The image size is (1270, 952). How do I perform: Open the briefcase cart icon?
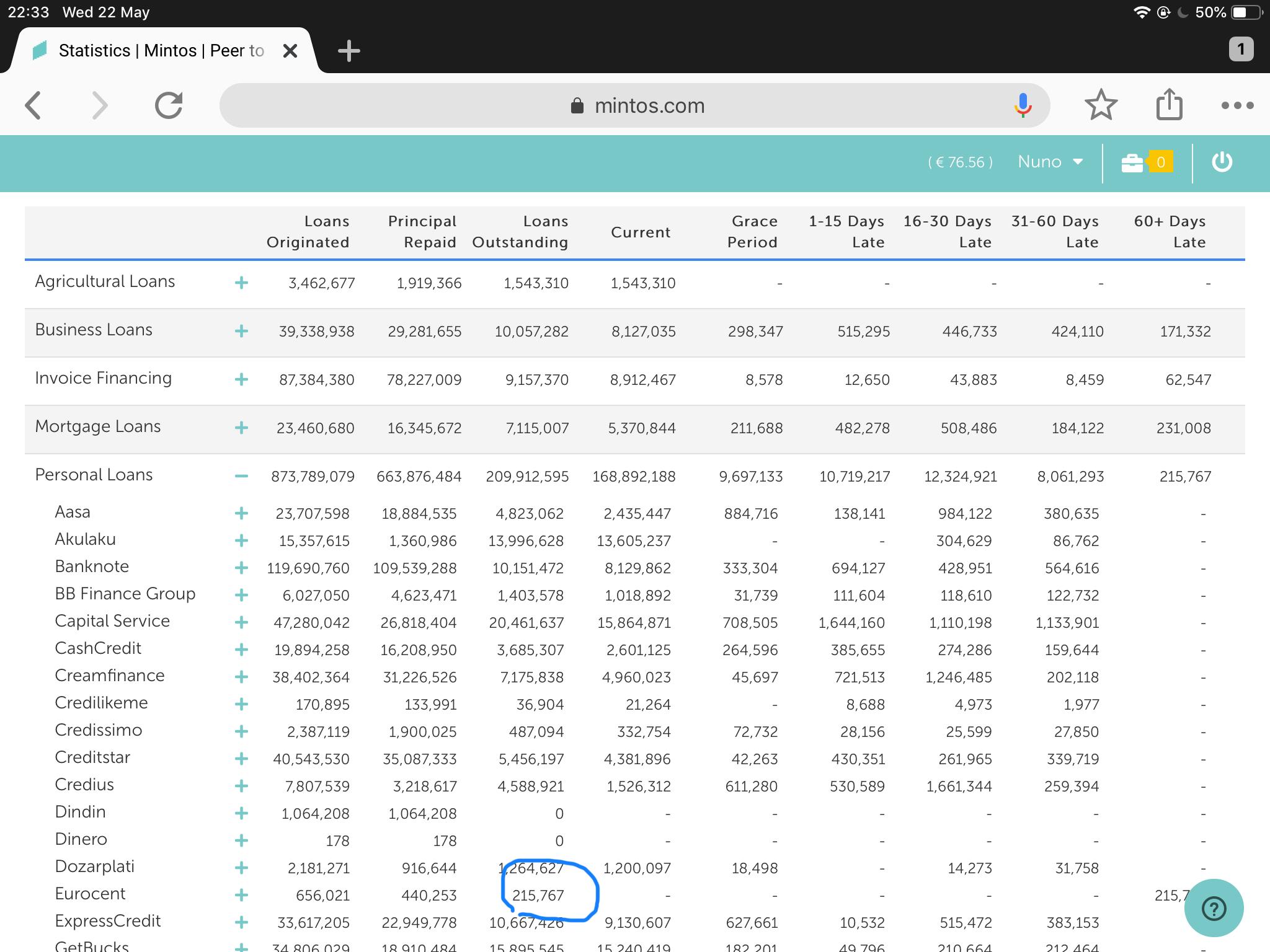[x=1132, y=163]
